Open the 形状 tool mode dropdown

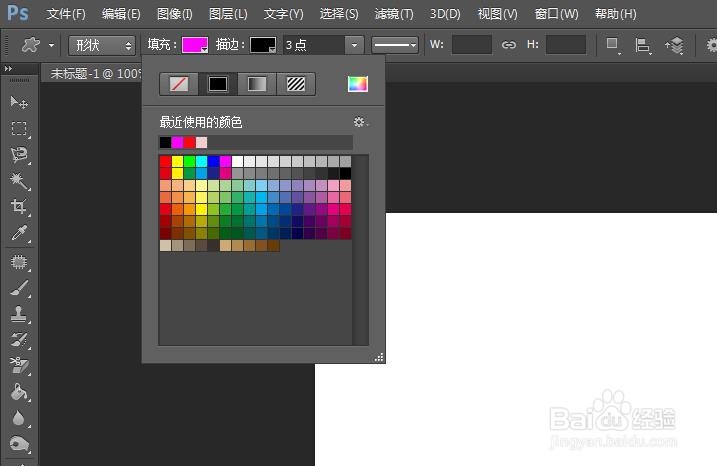(x=102, y=45)
